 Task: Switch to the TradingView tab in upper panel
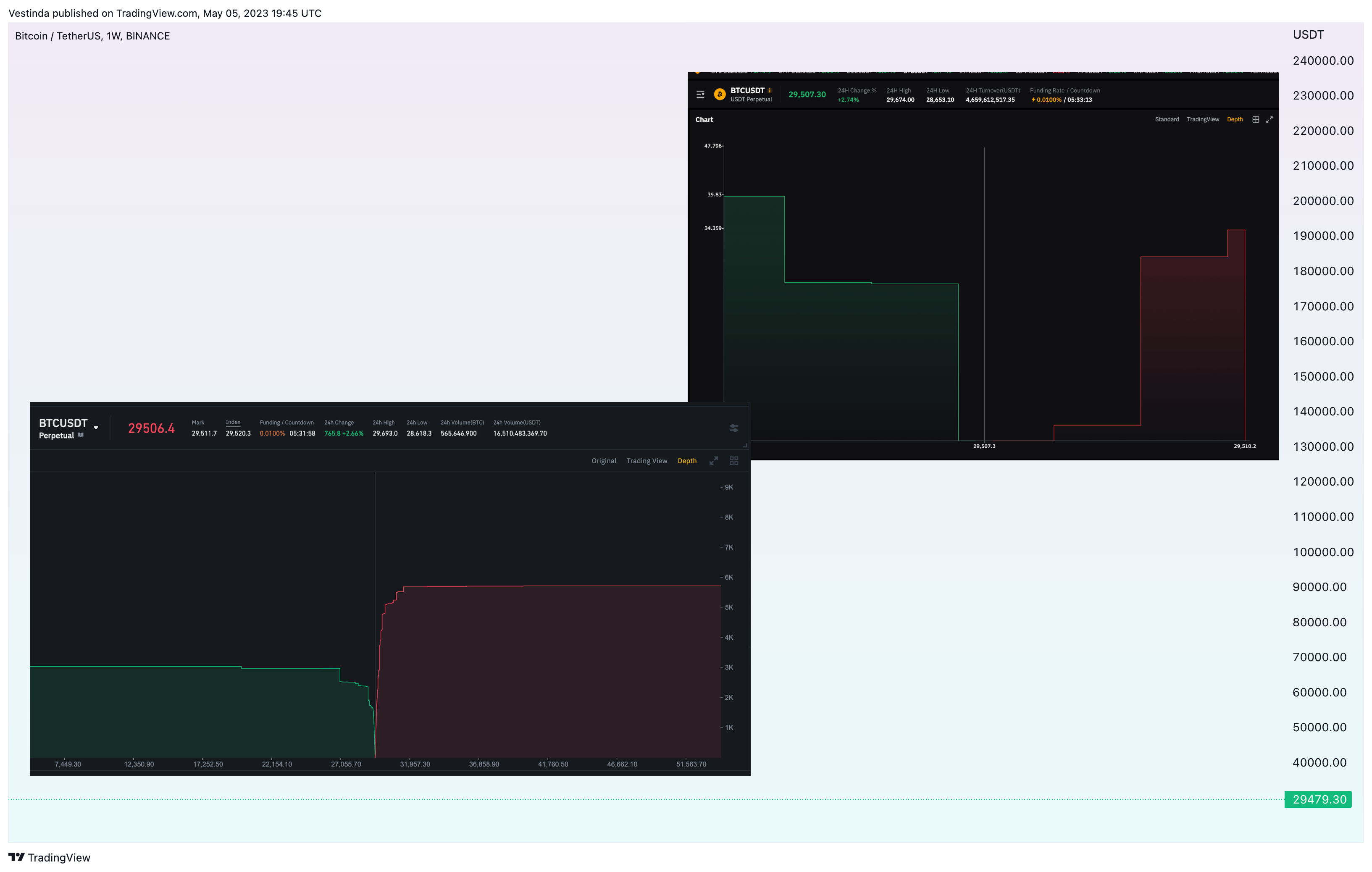[x=1203, y=120]
